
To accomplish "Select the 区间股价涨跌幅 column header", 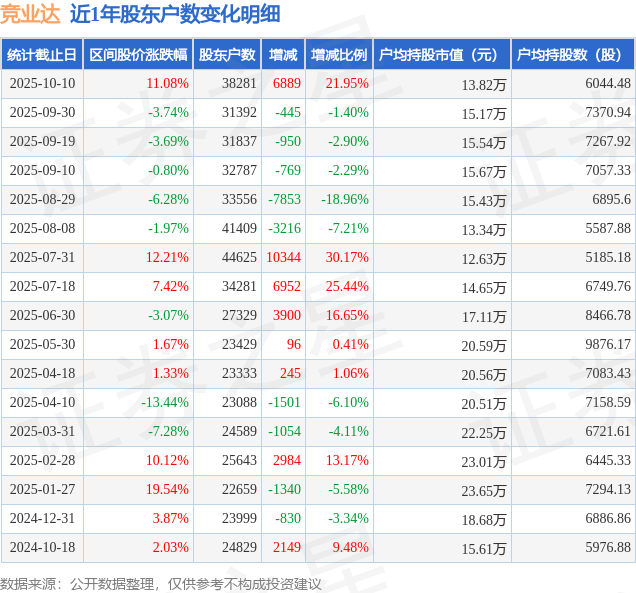I will click(138, 54).
